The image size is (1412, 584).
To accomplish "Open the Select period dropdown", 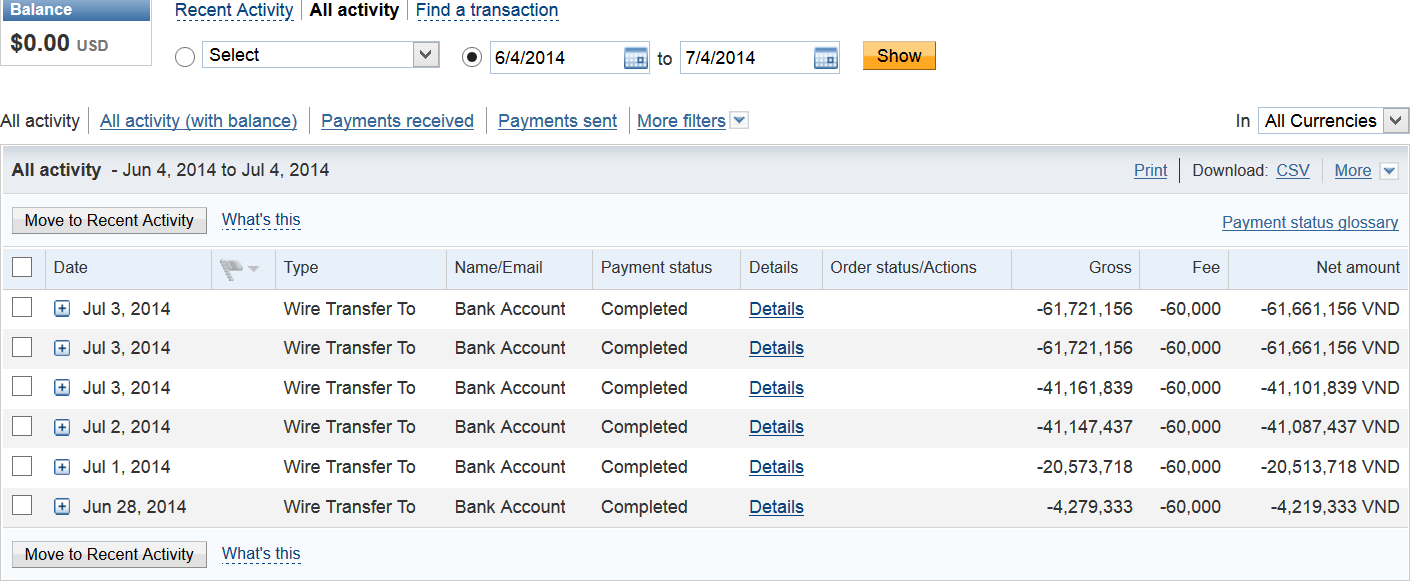I will pyautogui.click(x=320, y=55).
